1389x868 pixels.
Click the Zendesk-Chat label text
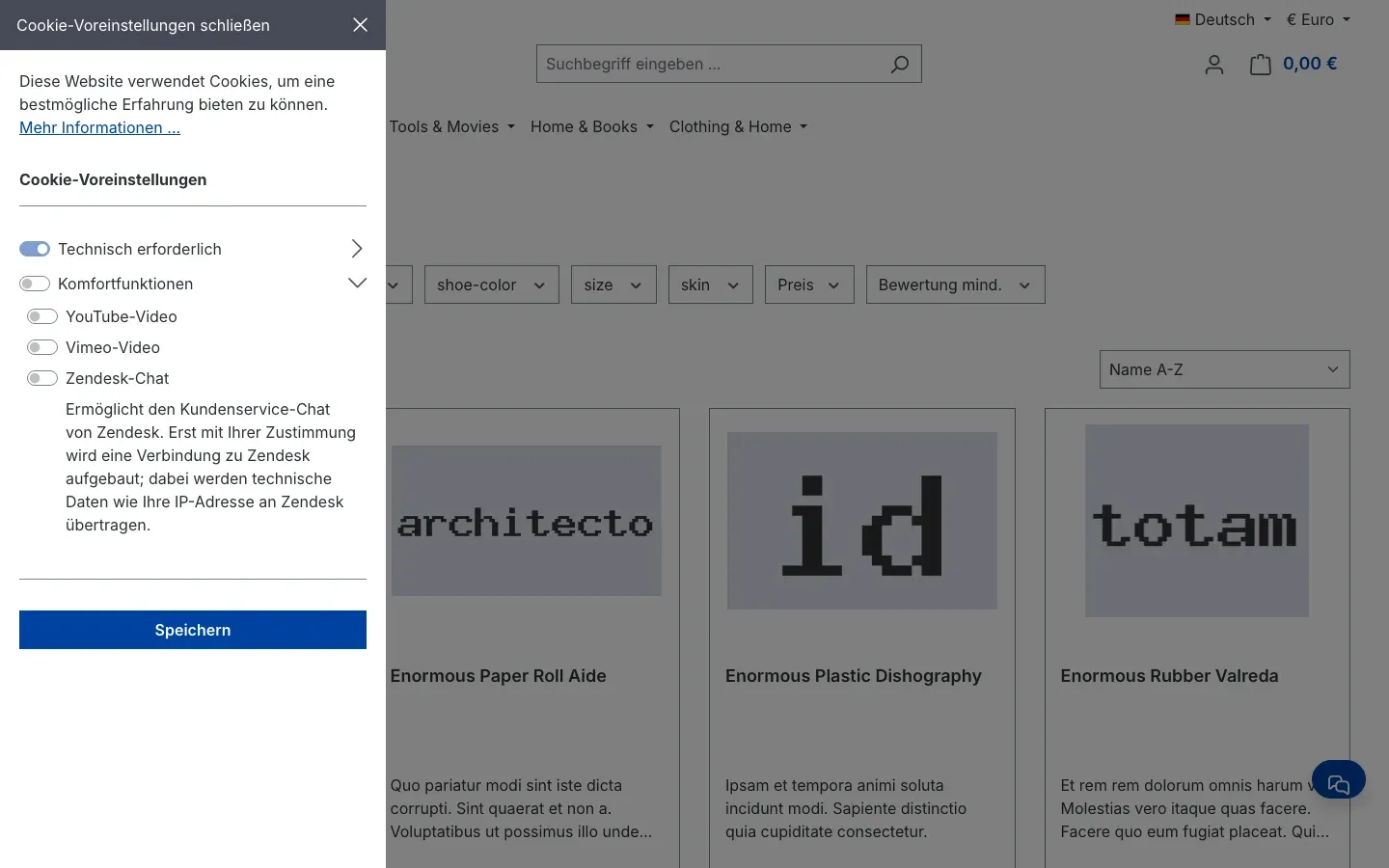point(117,378)
